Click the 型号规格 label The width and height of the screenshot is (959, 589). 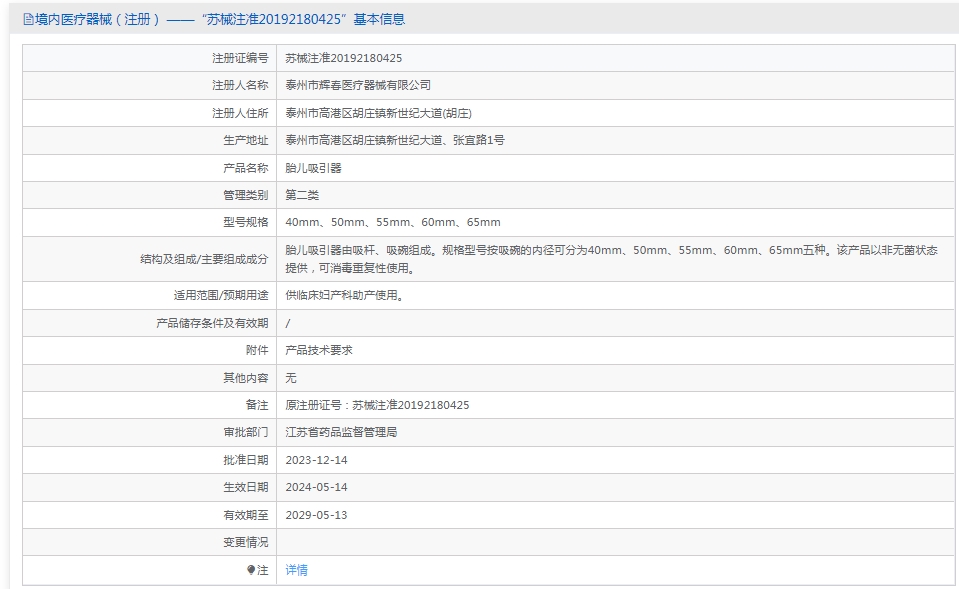point(246,223)
